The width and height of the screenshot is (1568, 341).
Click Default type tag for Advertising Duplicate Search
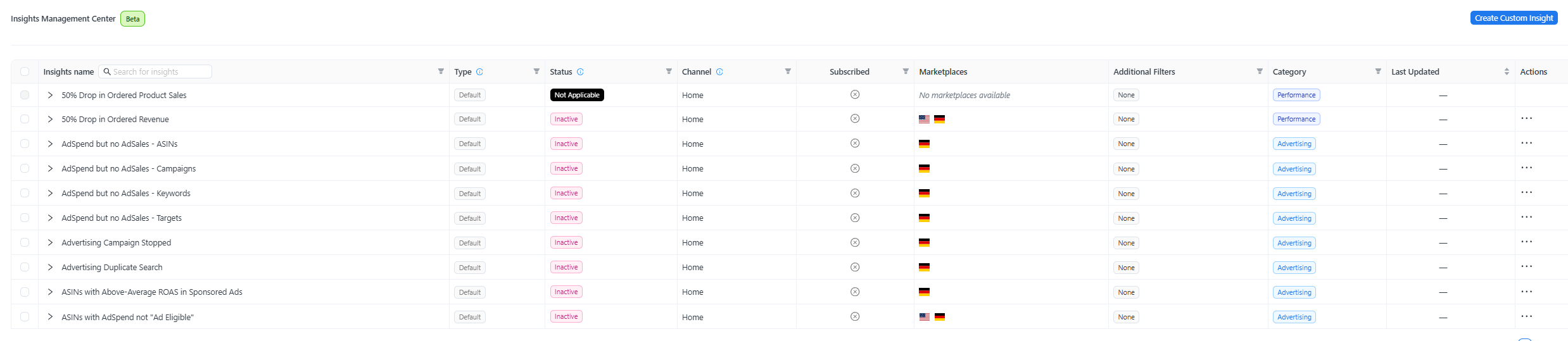click(470, 268)
